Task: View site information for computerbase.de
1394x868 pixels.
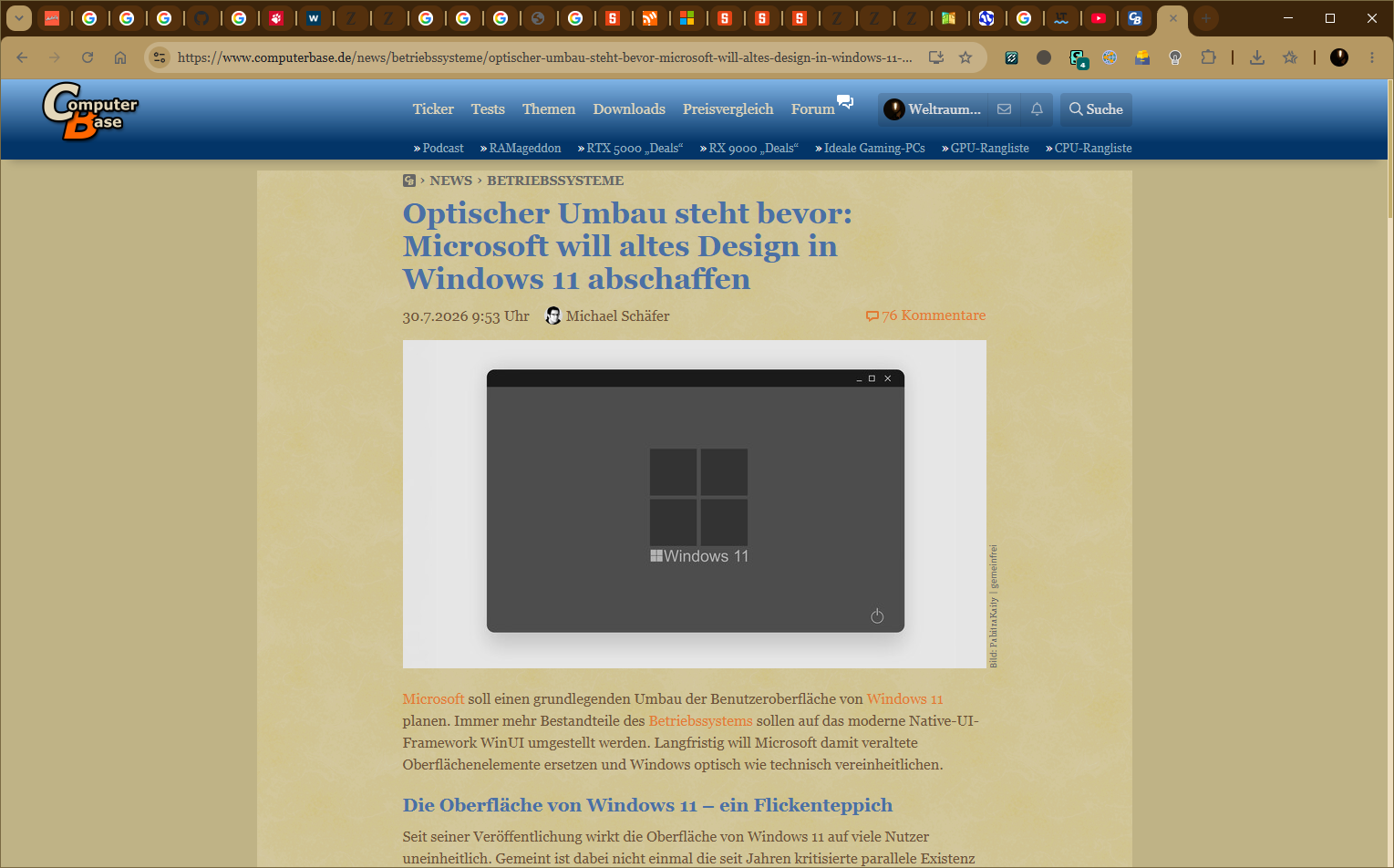Action: pyautogui.click(x=160, y=57)
